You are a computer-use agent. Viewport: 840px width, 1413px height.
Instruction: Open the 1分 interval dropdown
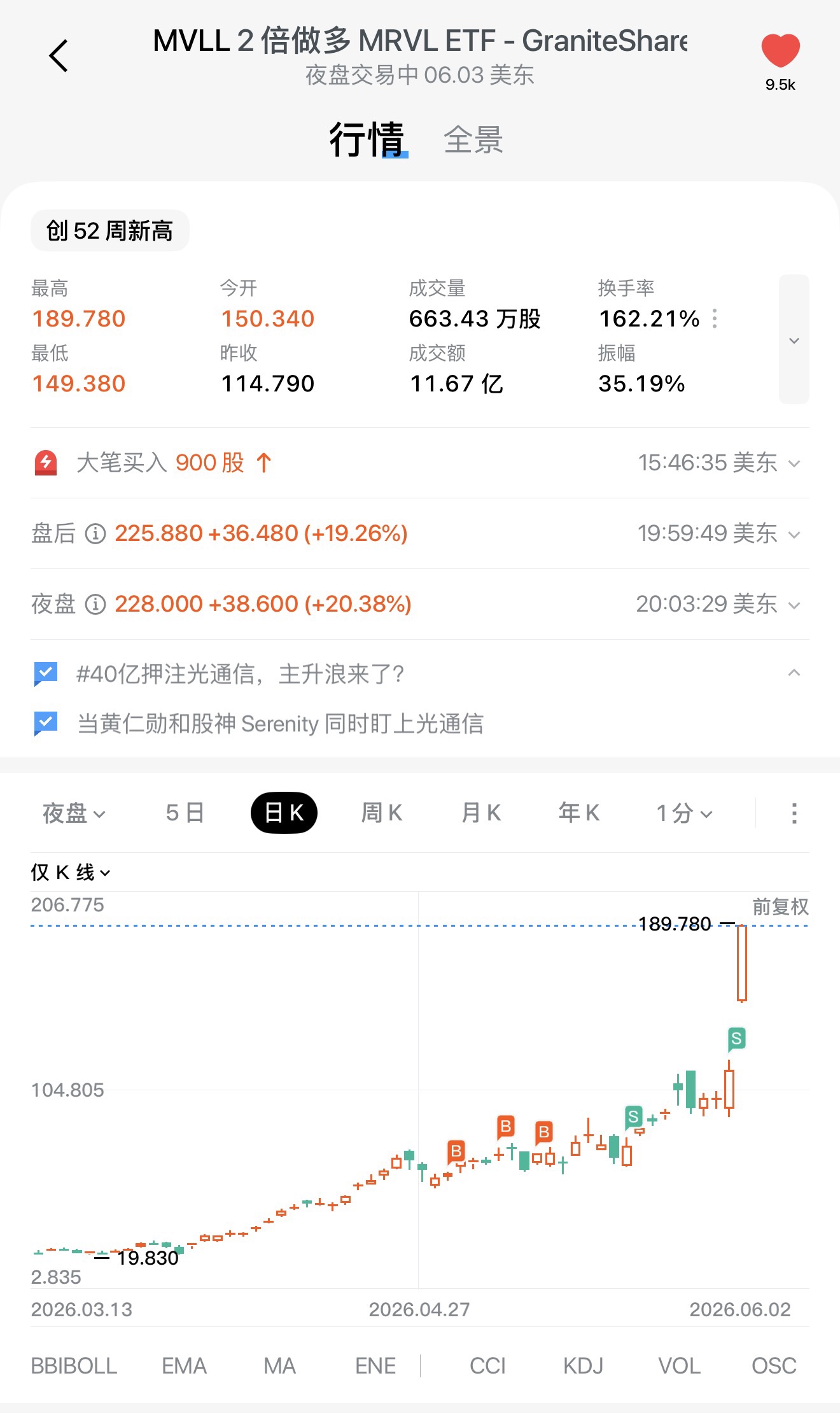coord(685,813)
